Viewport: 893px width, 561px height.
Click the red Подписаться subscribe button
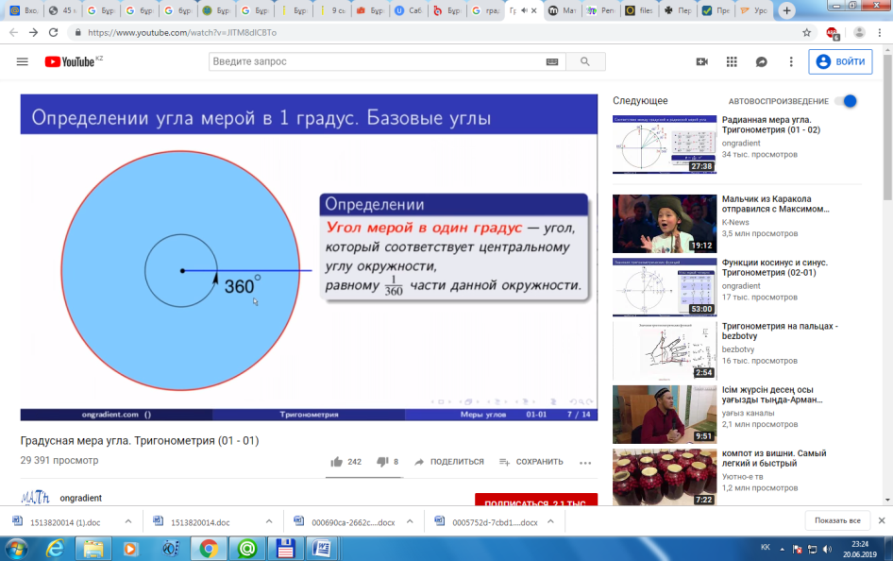536,499
